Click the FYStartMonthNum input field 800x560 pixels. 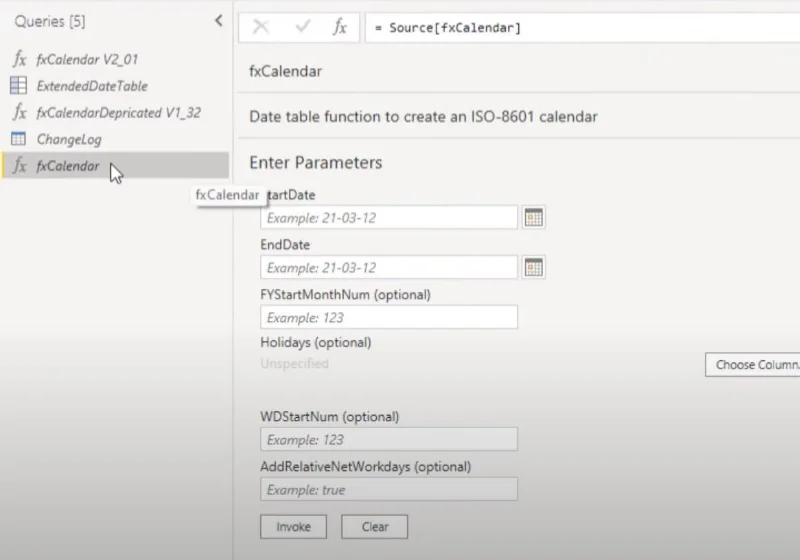tap(389, 317)
